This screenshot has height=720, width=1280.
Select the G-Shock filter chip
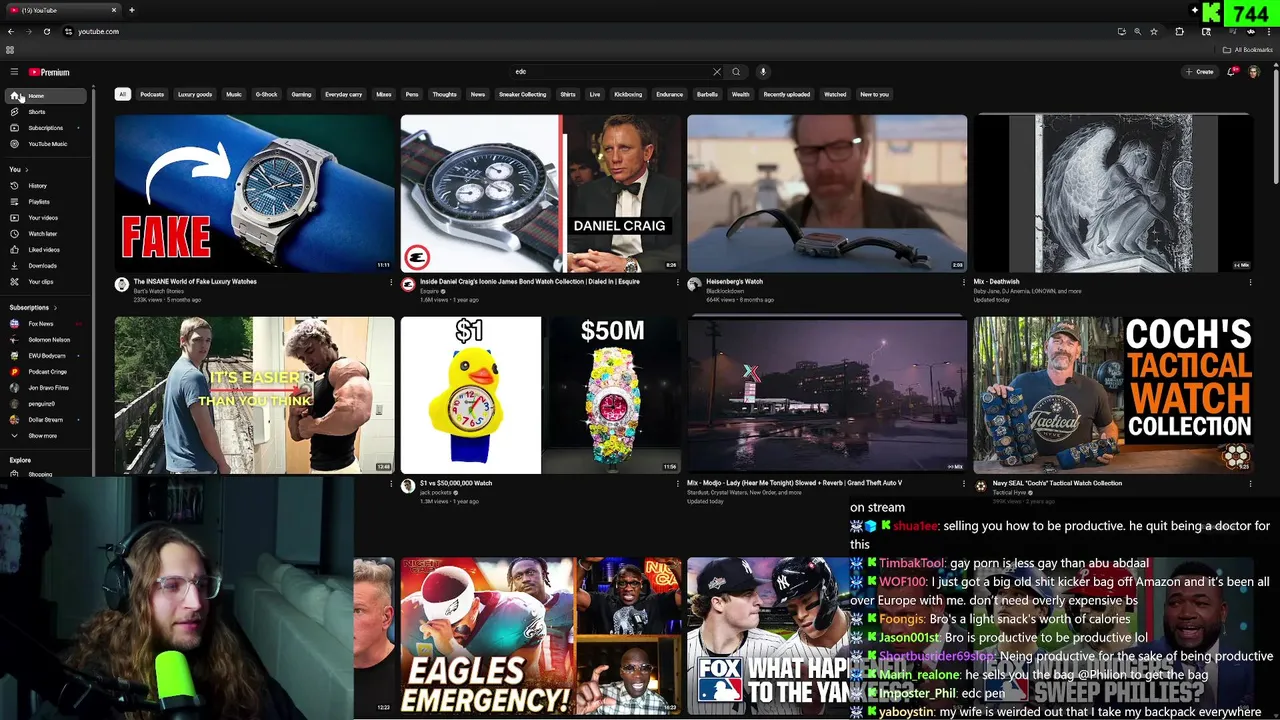[x=266, y=94]
